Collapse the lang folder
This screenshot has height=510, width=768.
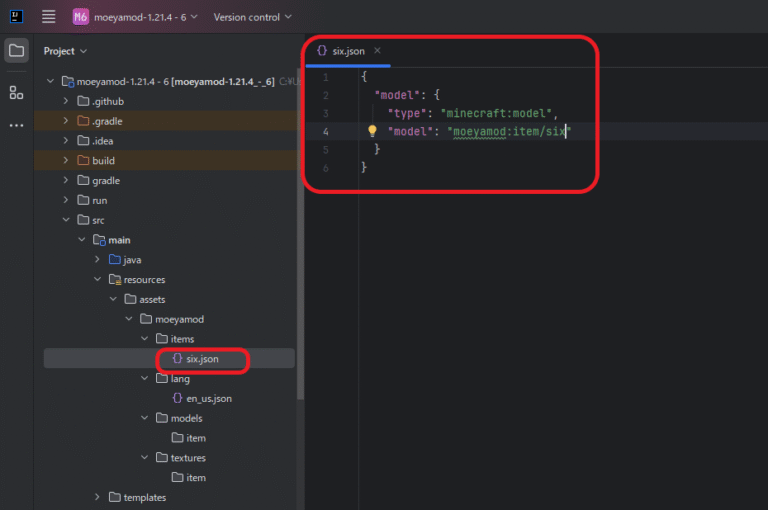pos(144,378)
